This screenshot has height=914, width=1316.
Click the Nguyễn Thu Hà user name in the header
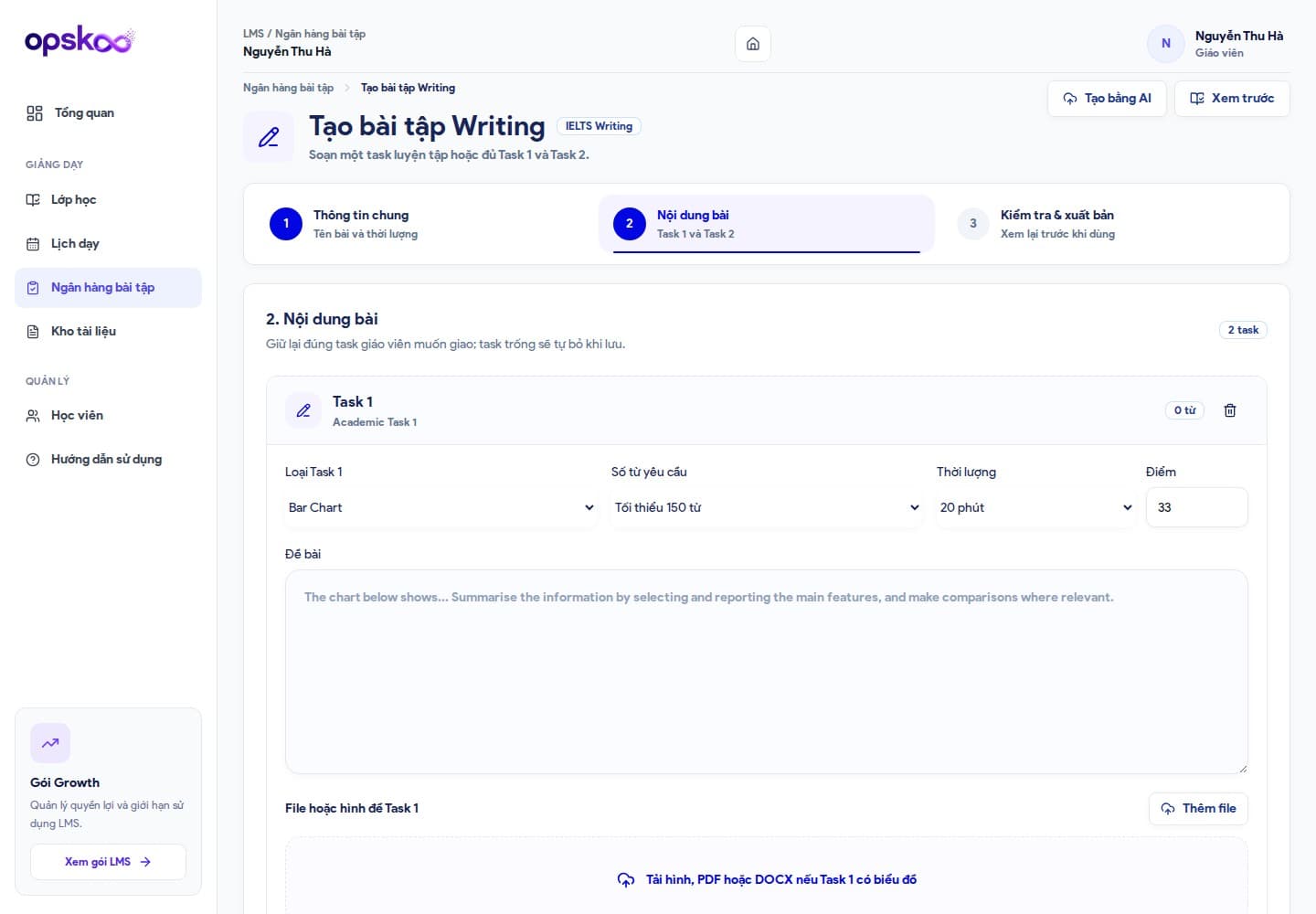pyautogui.click(x=1239, y=37)
